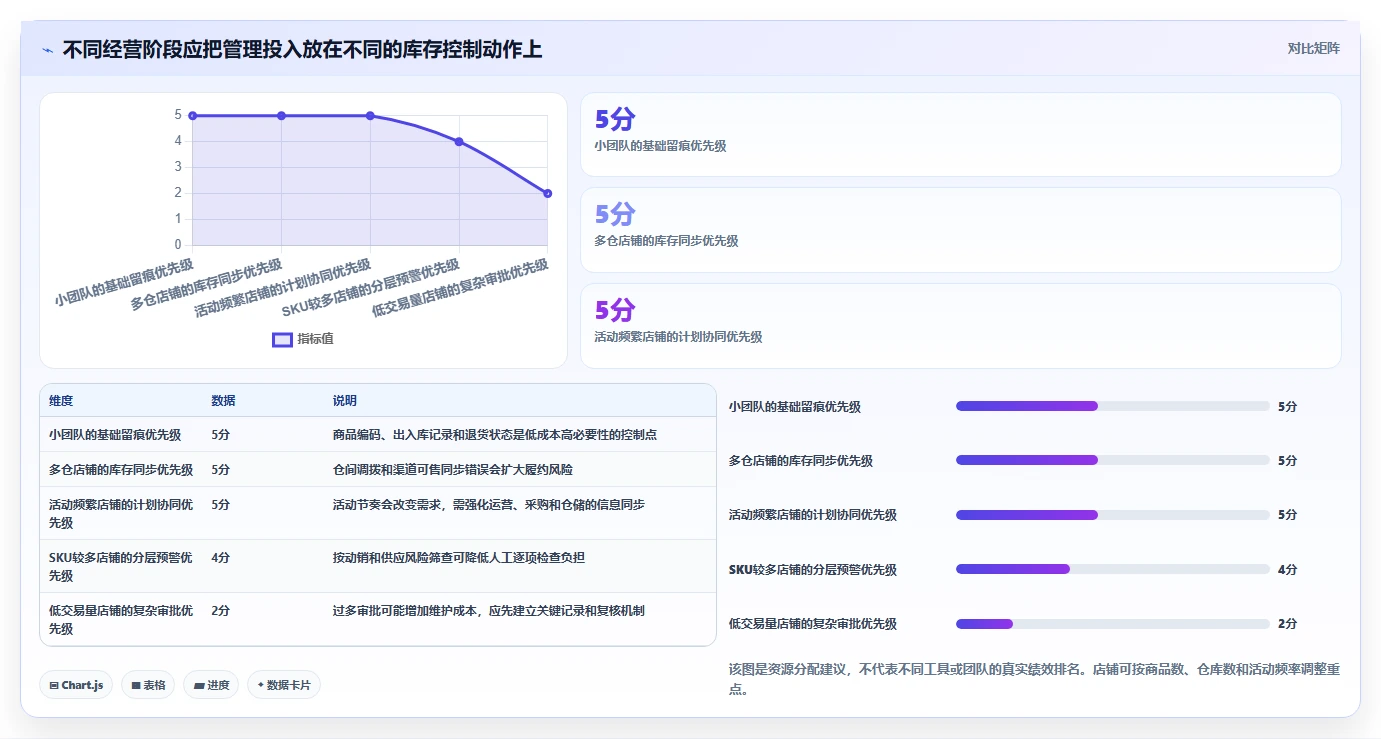The height and width of the screenshot is (739, 1381).
Task: Click the chart point for 活动频繁店铺的计划协同优先级
Action: [x=370, y=116]
